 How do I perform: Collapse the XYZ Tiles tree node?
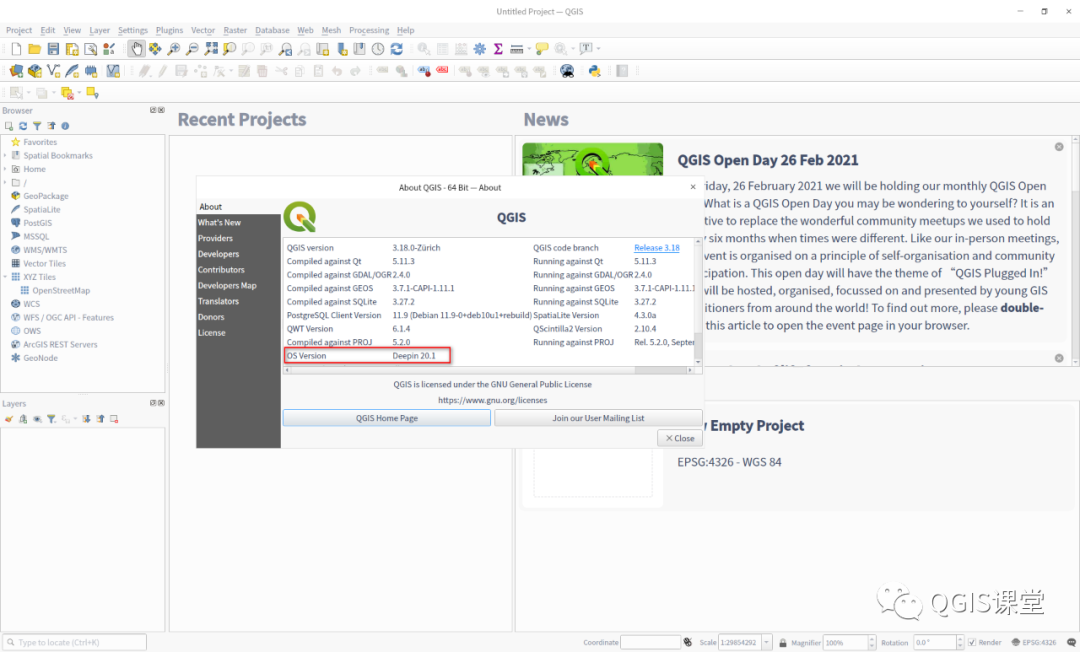tap(6, 277)
